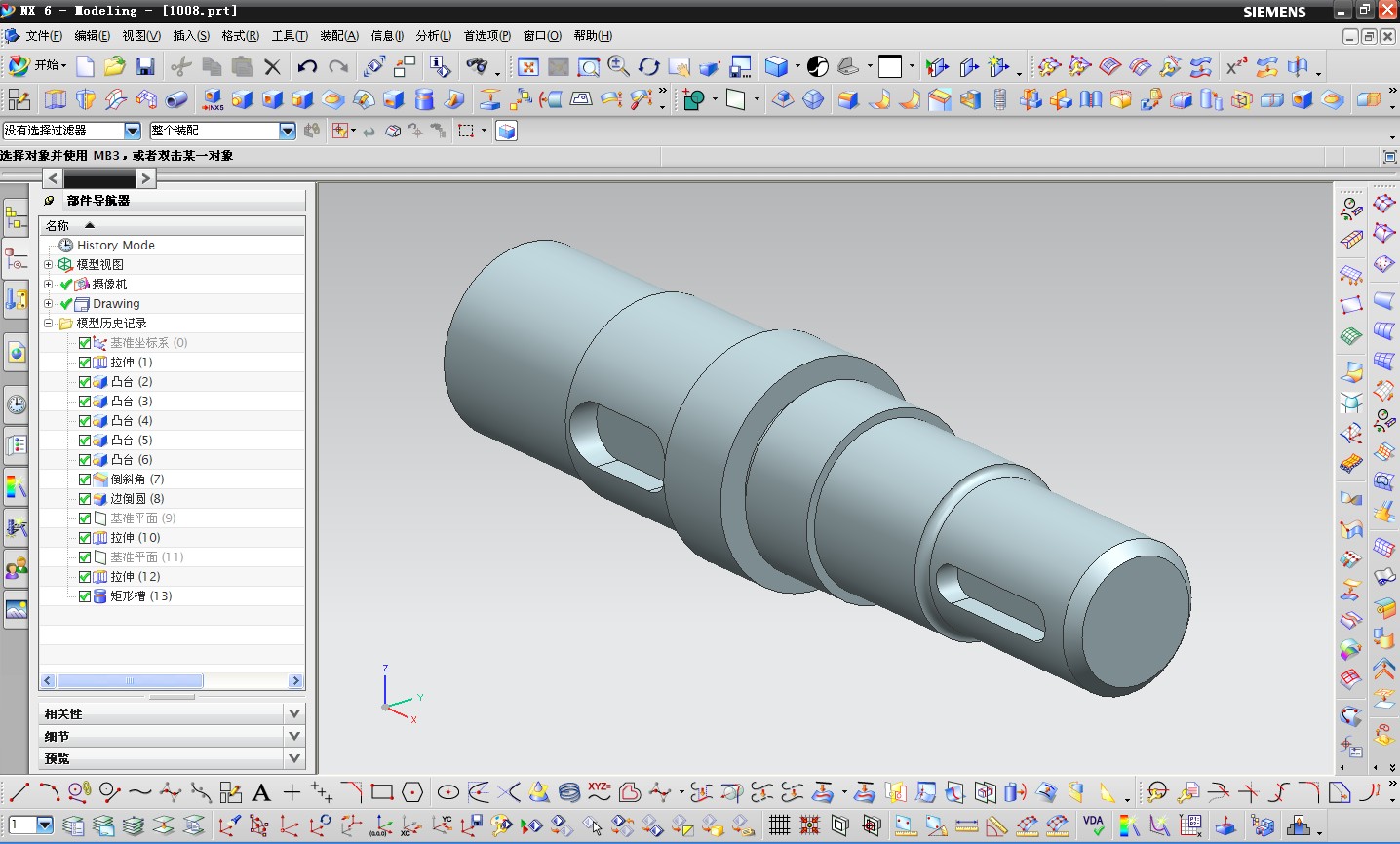Open the 编辑(E) menu

pyautogui.click(x=93, y=36)
